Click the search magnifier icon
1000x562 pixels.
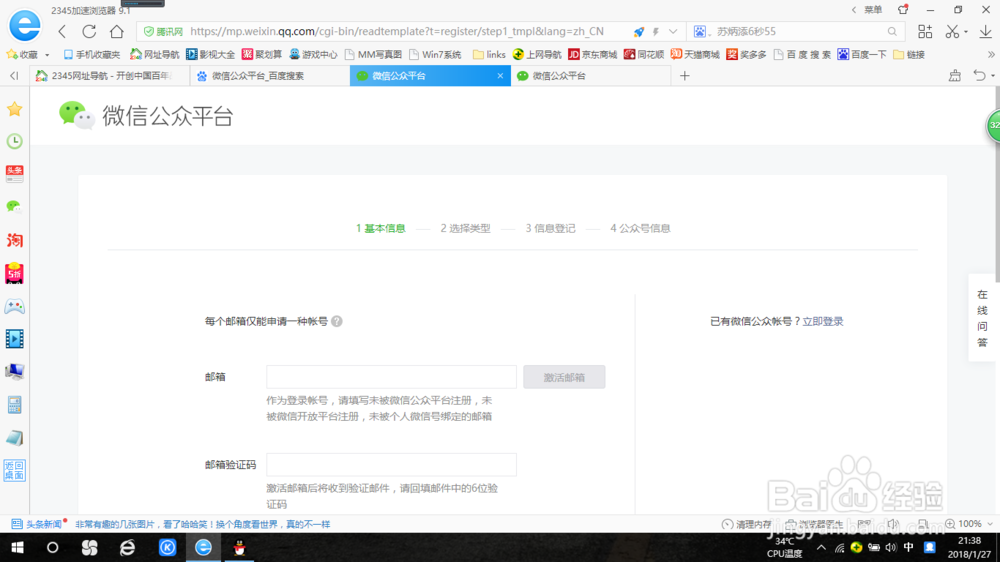coord(892,31)
